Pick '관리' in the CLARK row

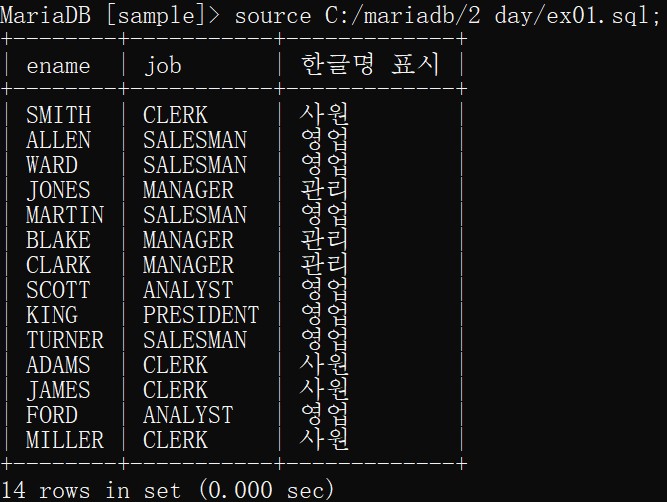click(324, 264)
